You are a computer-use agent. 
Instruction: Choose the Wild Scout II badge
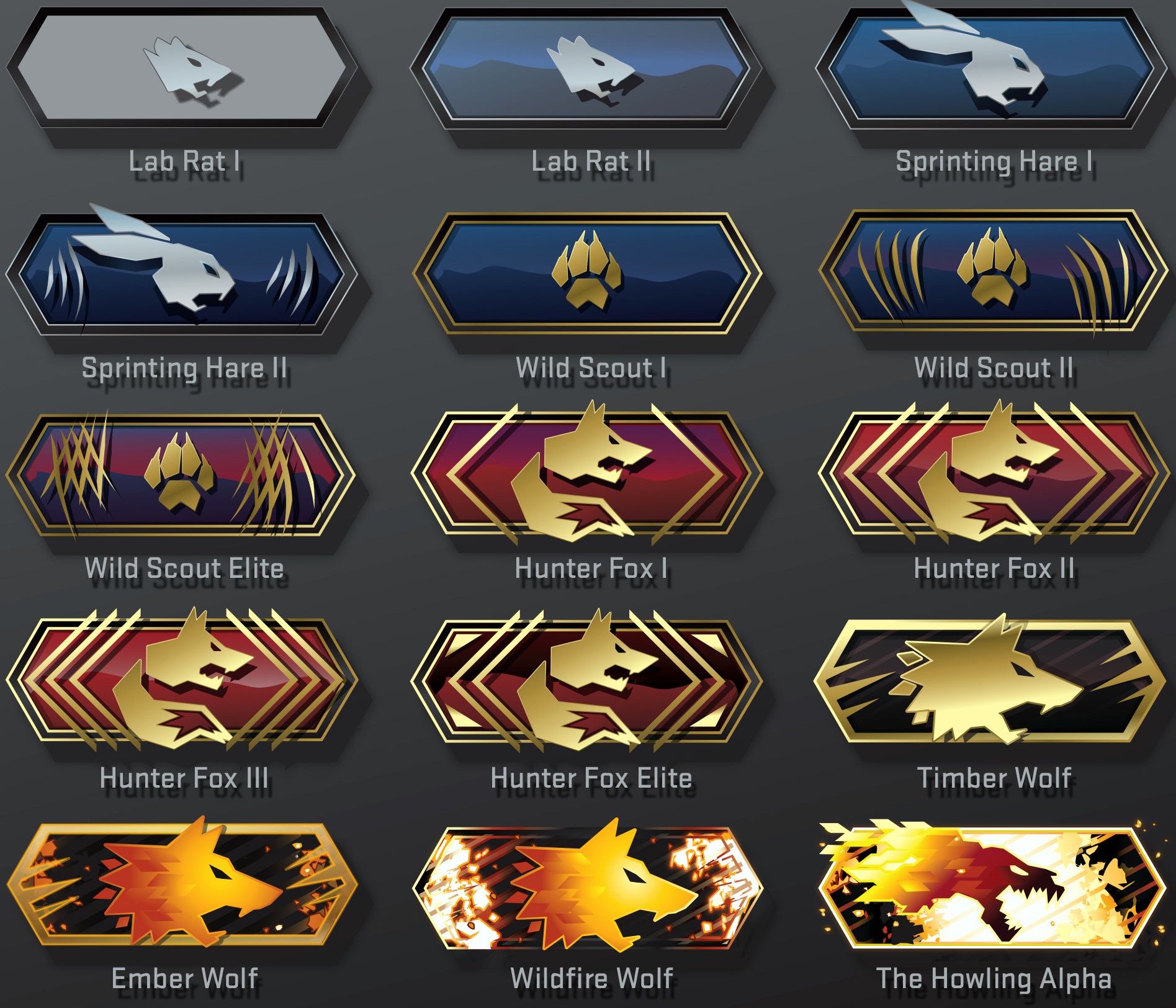(994, 272)
